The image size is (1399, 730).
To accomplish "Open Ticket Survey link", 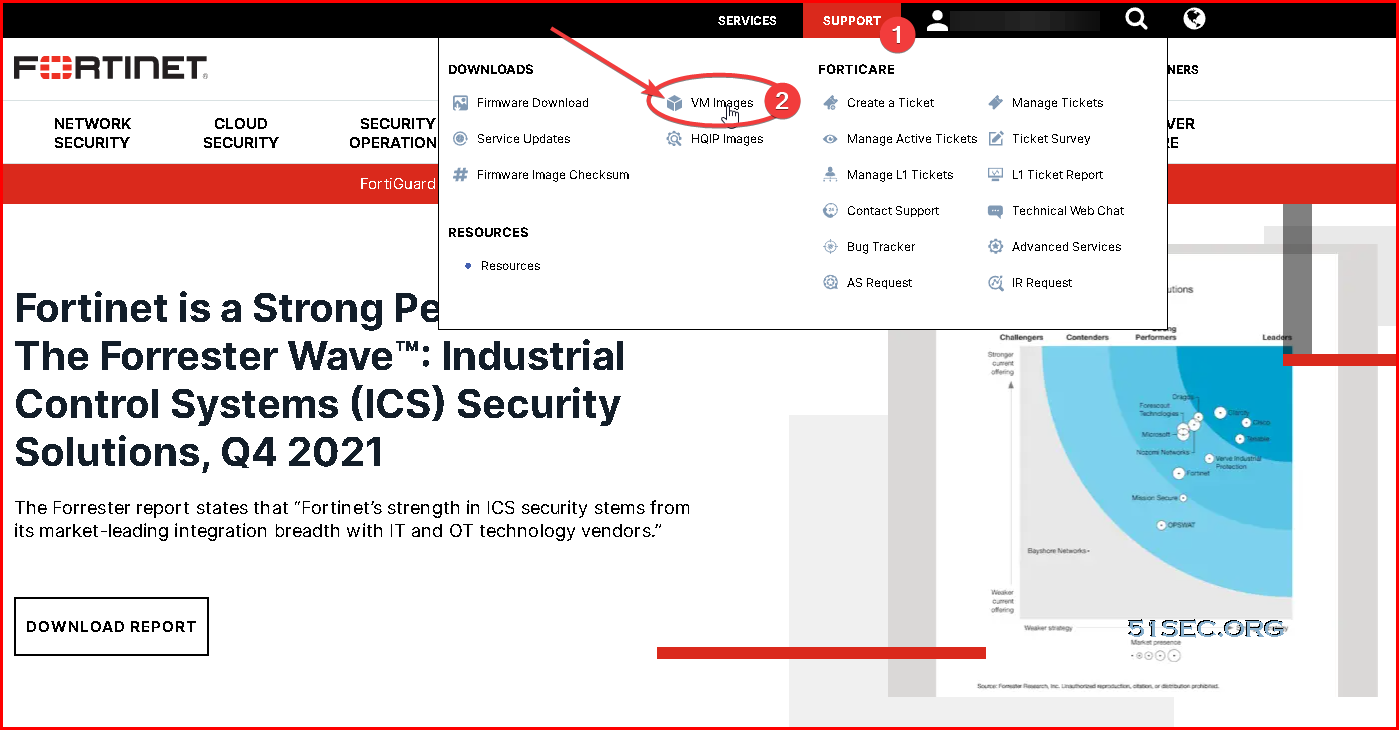I will point(1051,139).
